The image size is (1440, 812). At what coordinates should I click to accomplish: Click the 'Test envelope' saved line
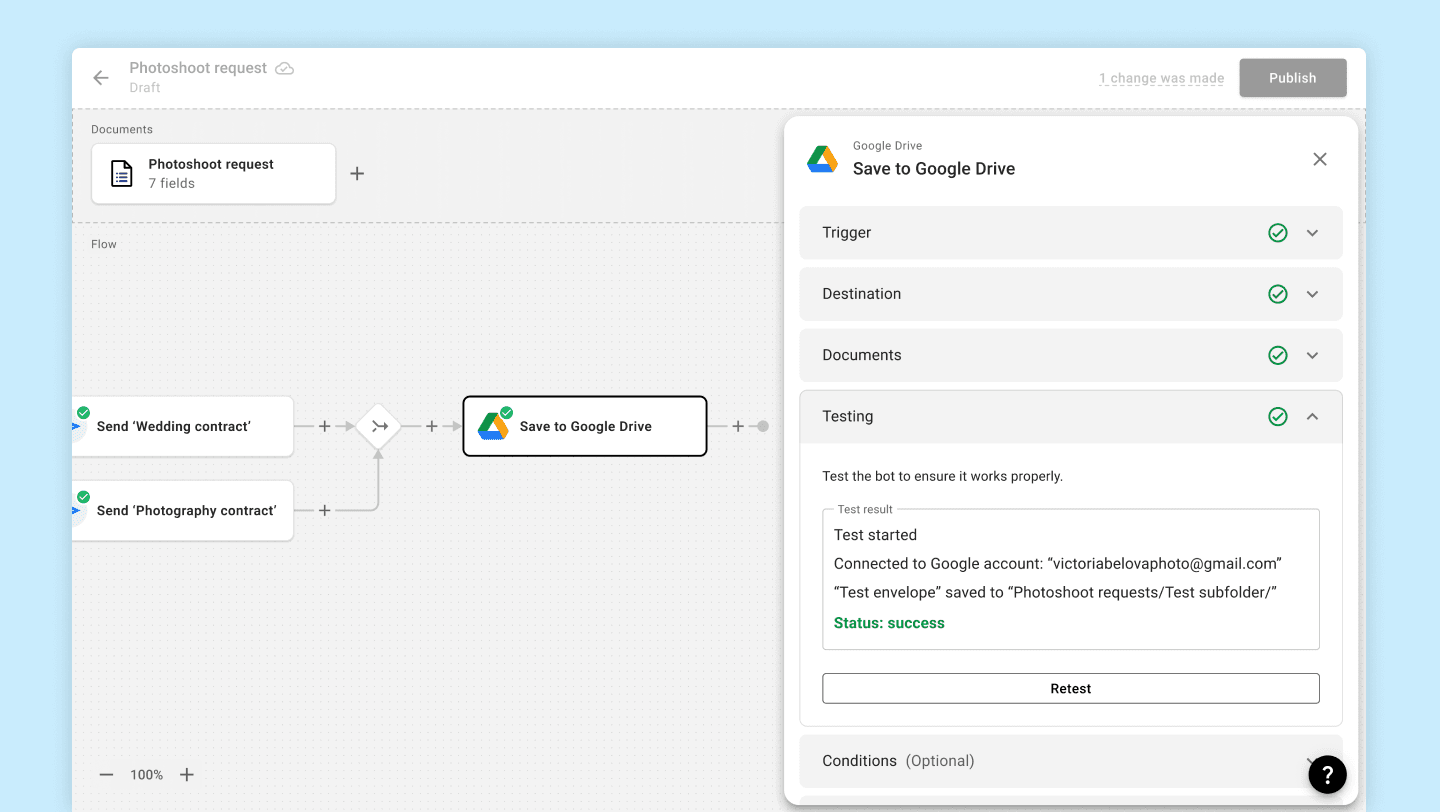[x=1055, y=593]
